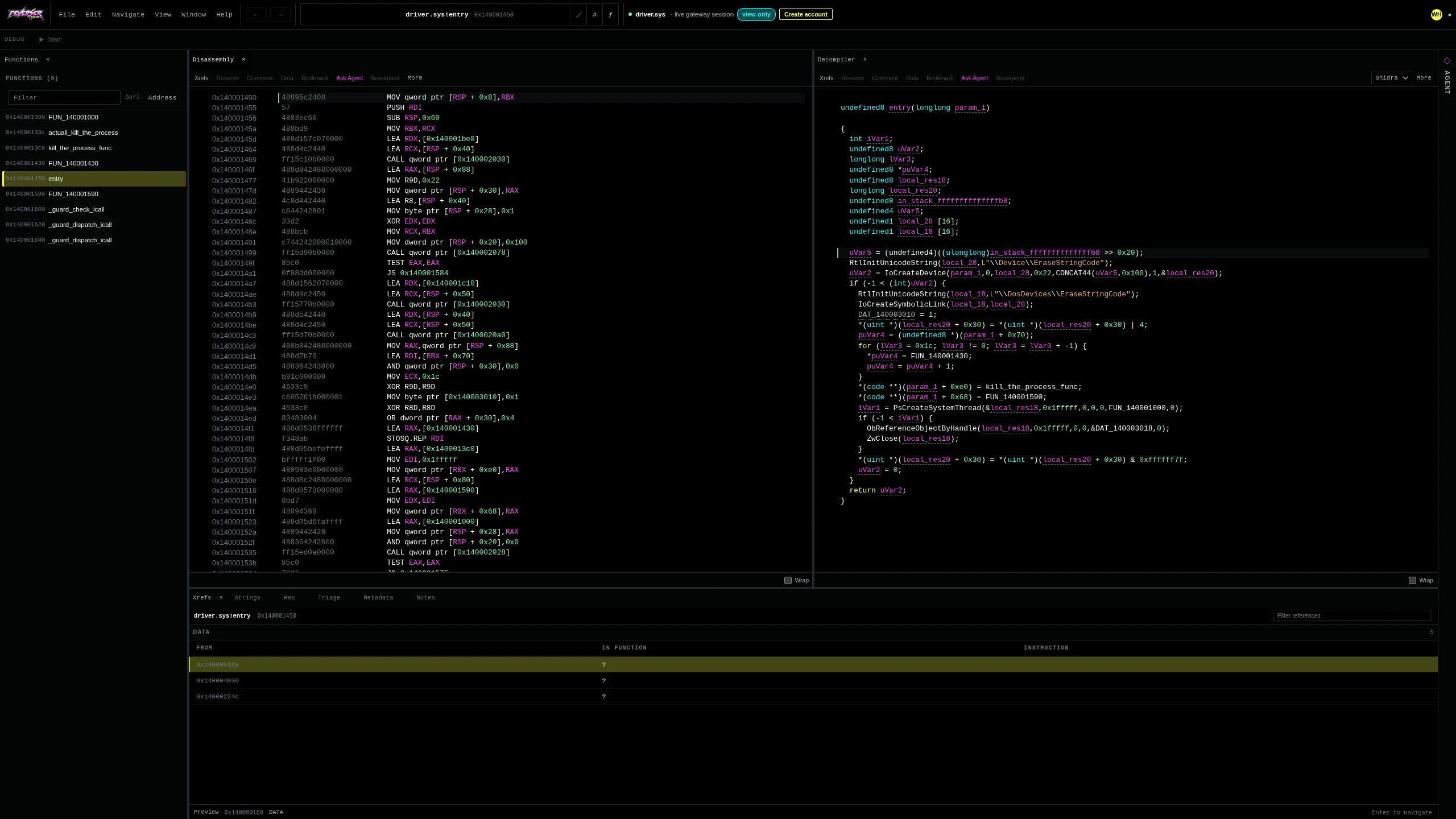Screen dimensions: 1456x819
Task: Click the Reverser logo
Action: (25, 14)
